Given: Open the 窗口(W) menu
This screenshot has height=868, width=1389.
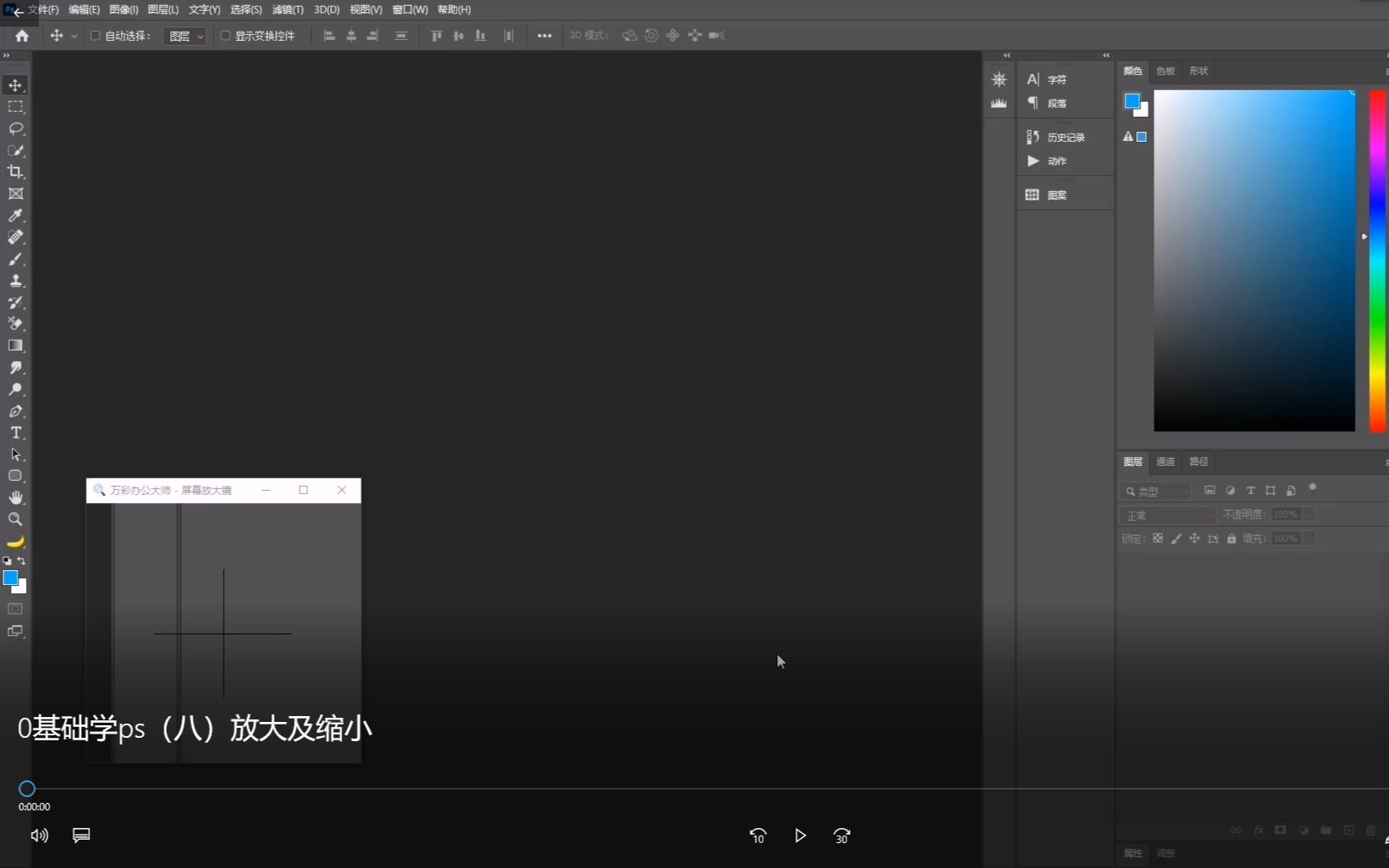Looking at the screenshot, I should pyautogui.click(x=410, y=10).
